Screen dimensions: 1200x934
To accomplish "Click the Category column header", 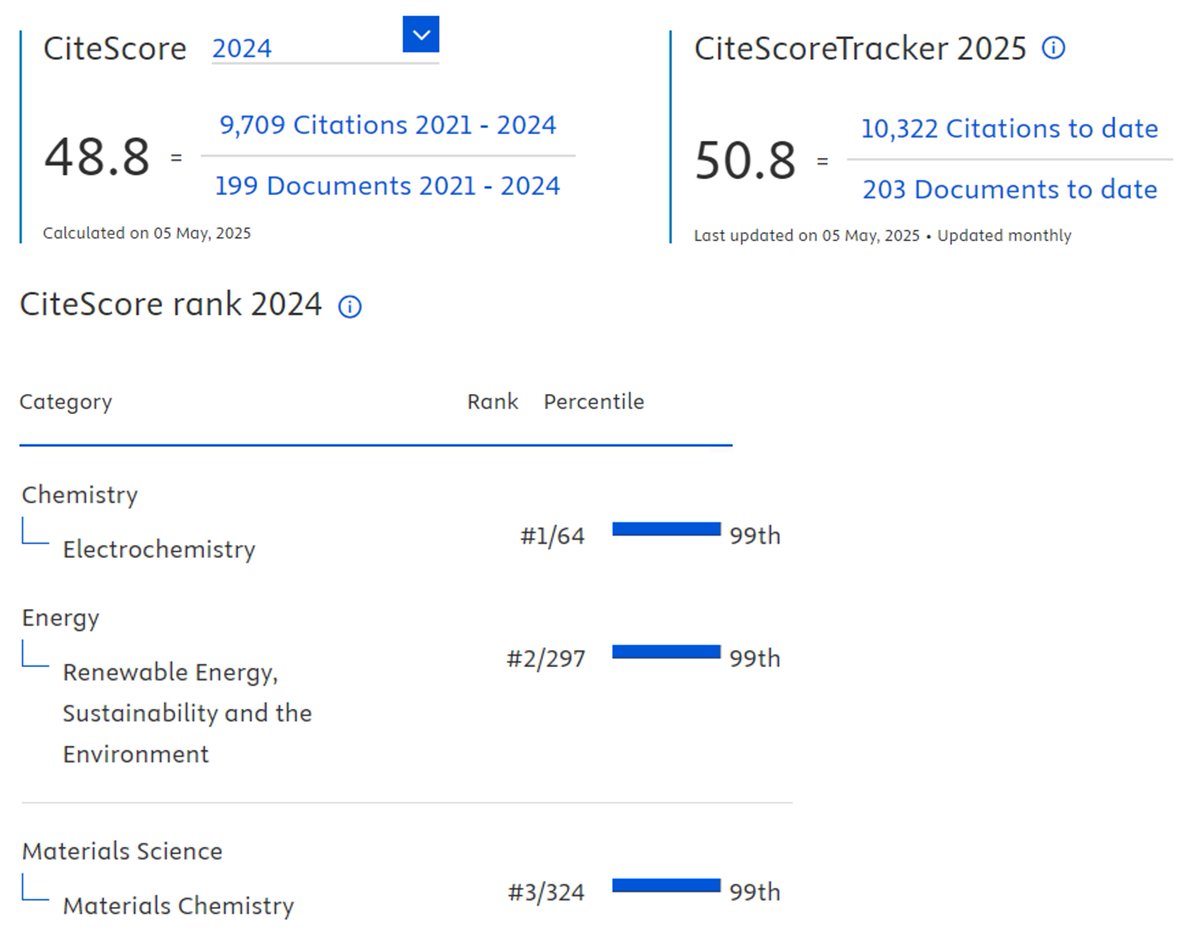I will 66,401.
